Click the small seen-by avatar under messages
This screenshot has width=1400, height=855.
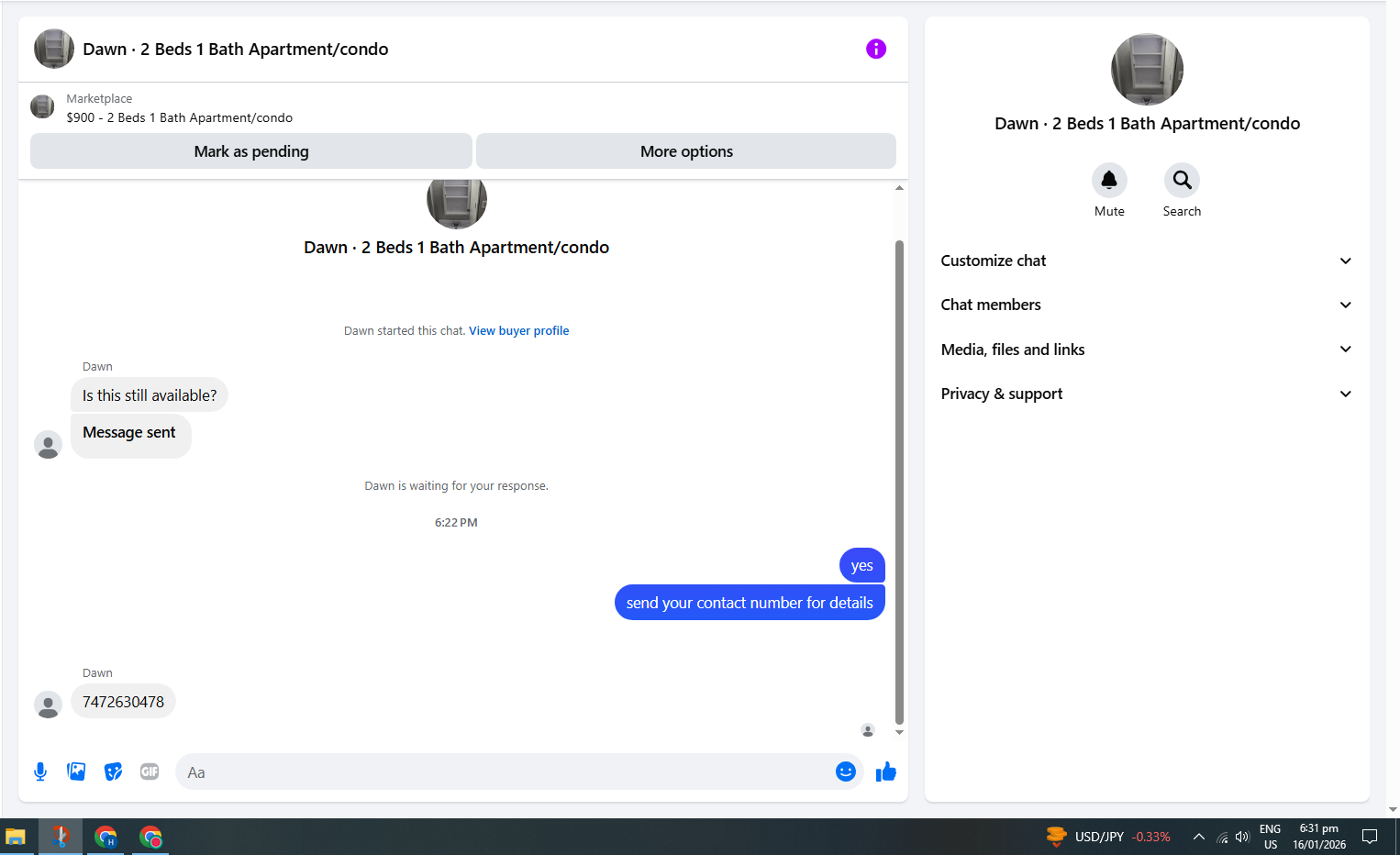(868, 730)
